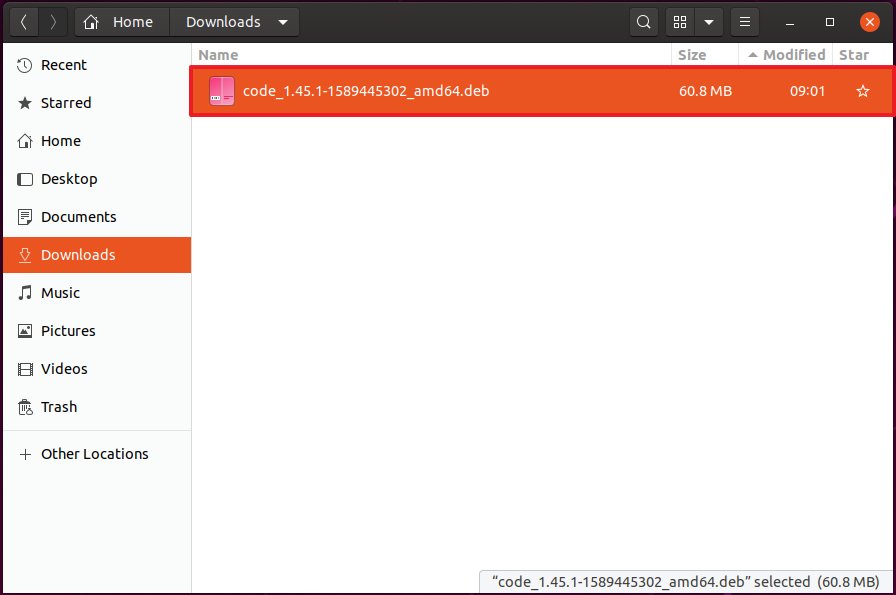
Task: Open view options dropdown arrow
Action: 709,22
